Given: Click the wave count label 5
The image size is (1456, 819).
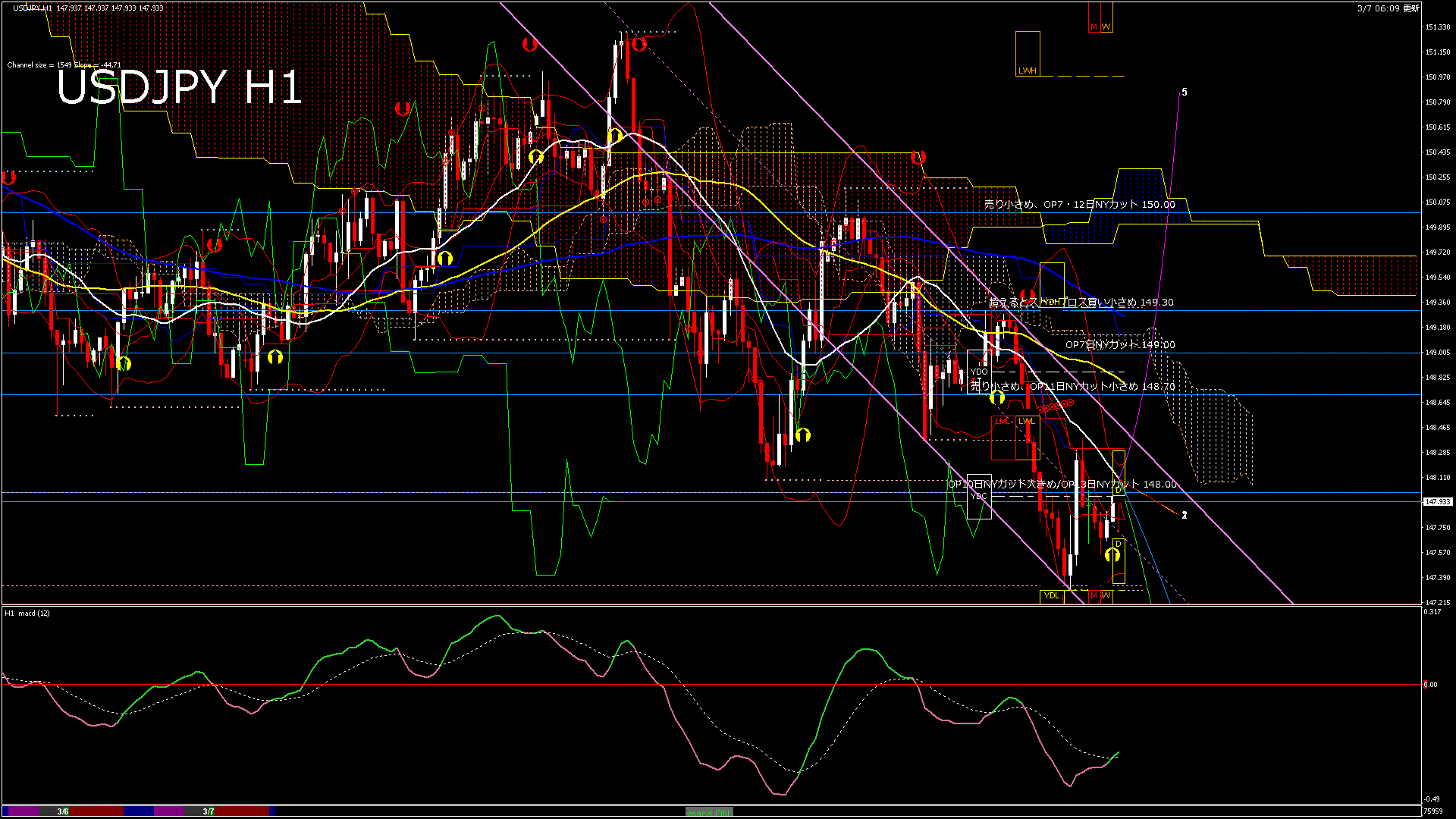Looking at the screenshot, I should (1185, 93).
